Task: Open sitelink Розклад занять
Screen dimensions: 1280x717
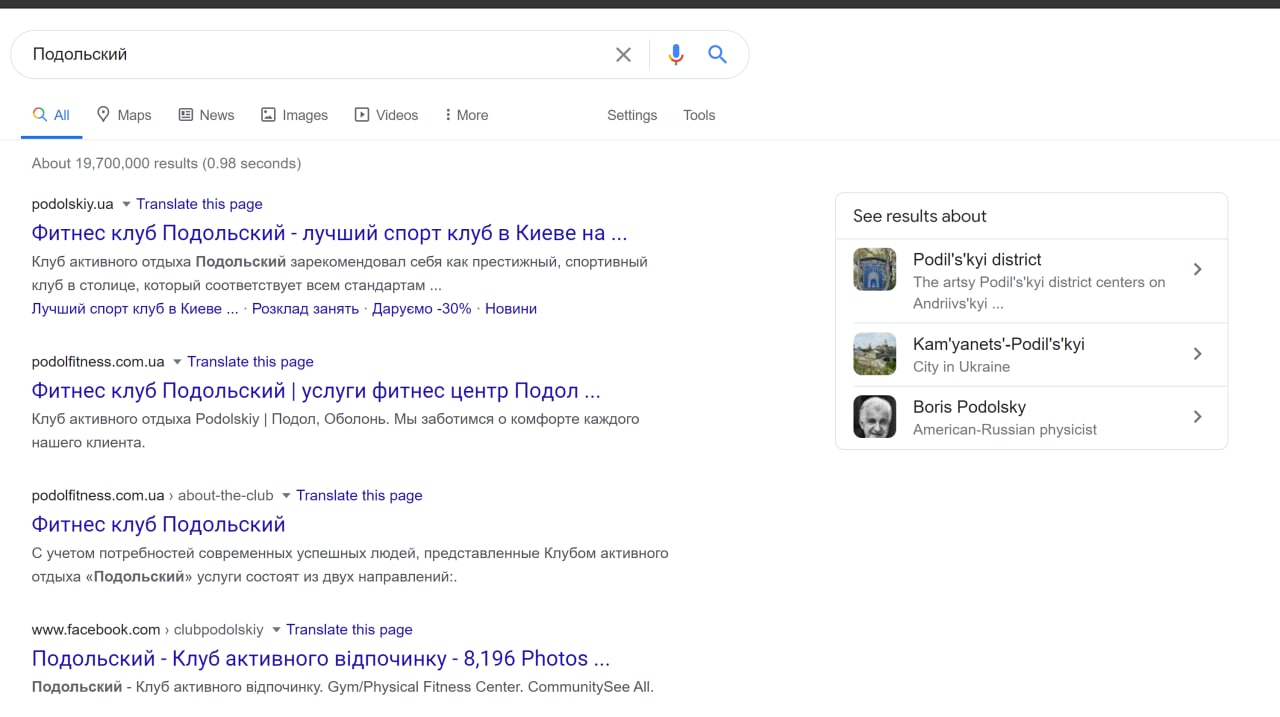Action: coord(305,309)
